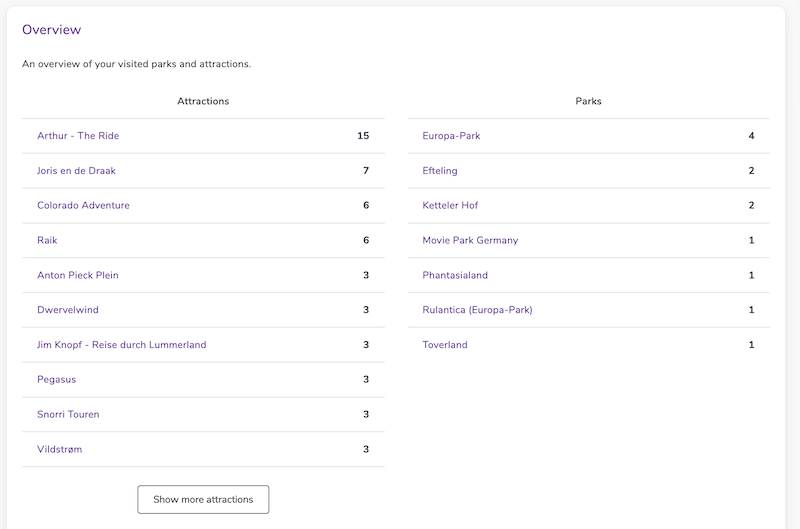
Task: Click the count 15 for Arthur - The Ride
Action: click(x=363, y=136)
